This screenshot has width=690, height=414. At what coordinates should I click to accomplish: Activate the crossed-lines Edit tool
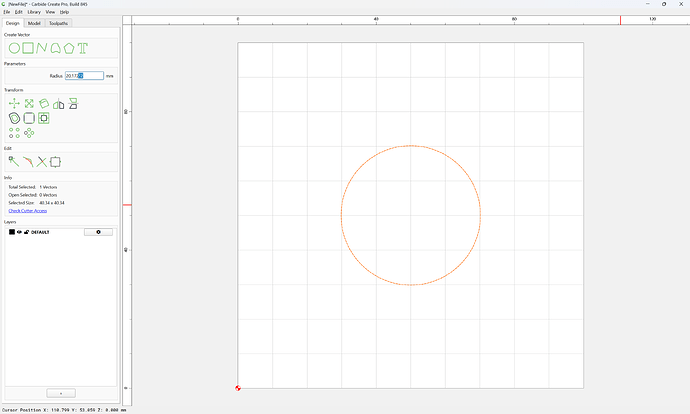tap(41, 162)
